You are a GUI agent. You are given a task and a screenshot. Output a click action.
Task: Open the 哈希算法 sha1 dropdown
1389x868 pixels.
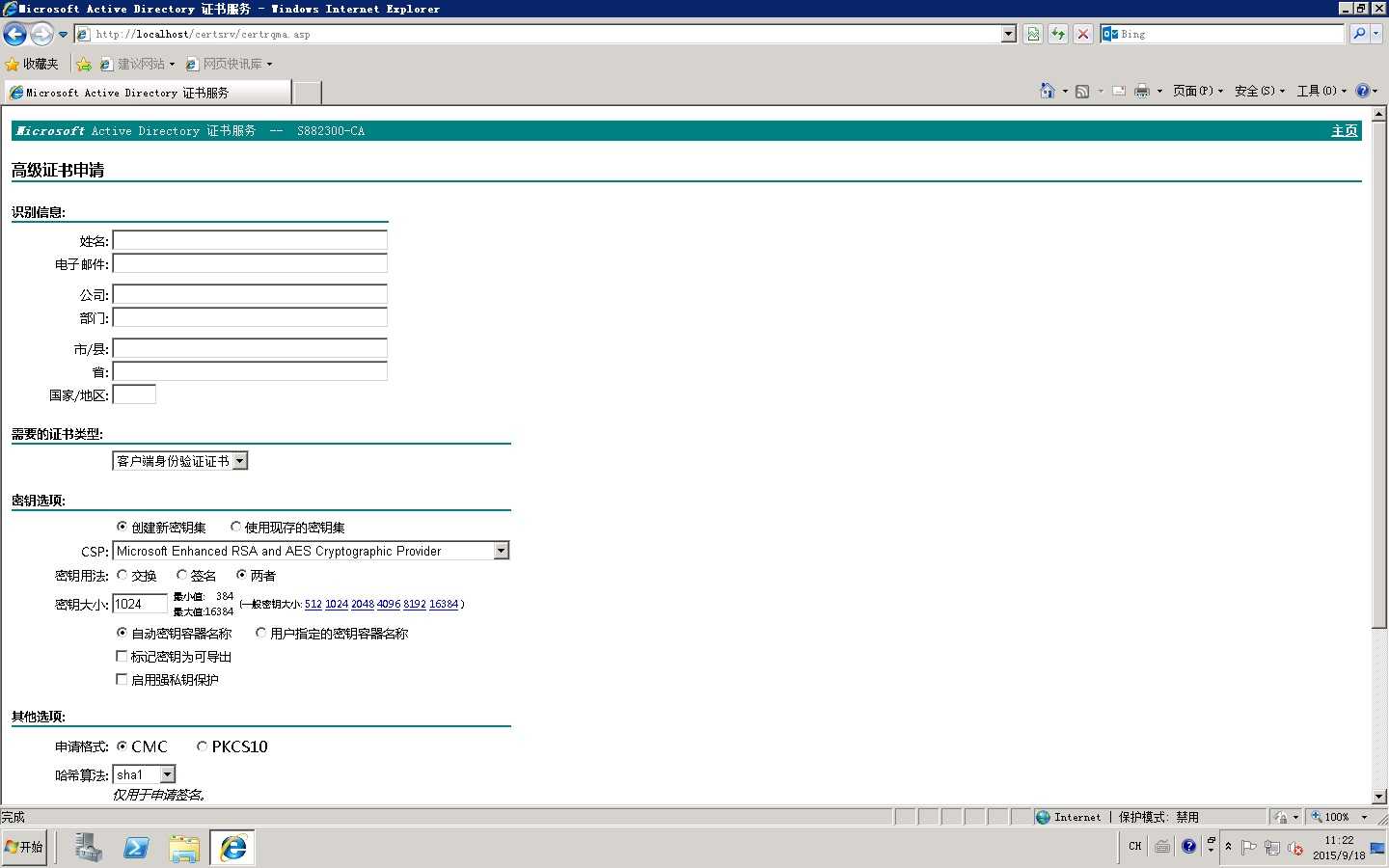point(144,774)
